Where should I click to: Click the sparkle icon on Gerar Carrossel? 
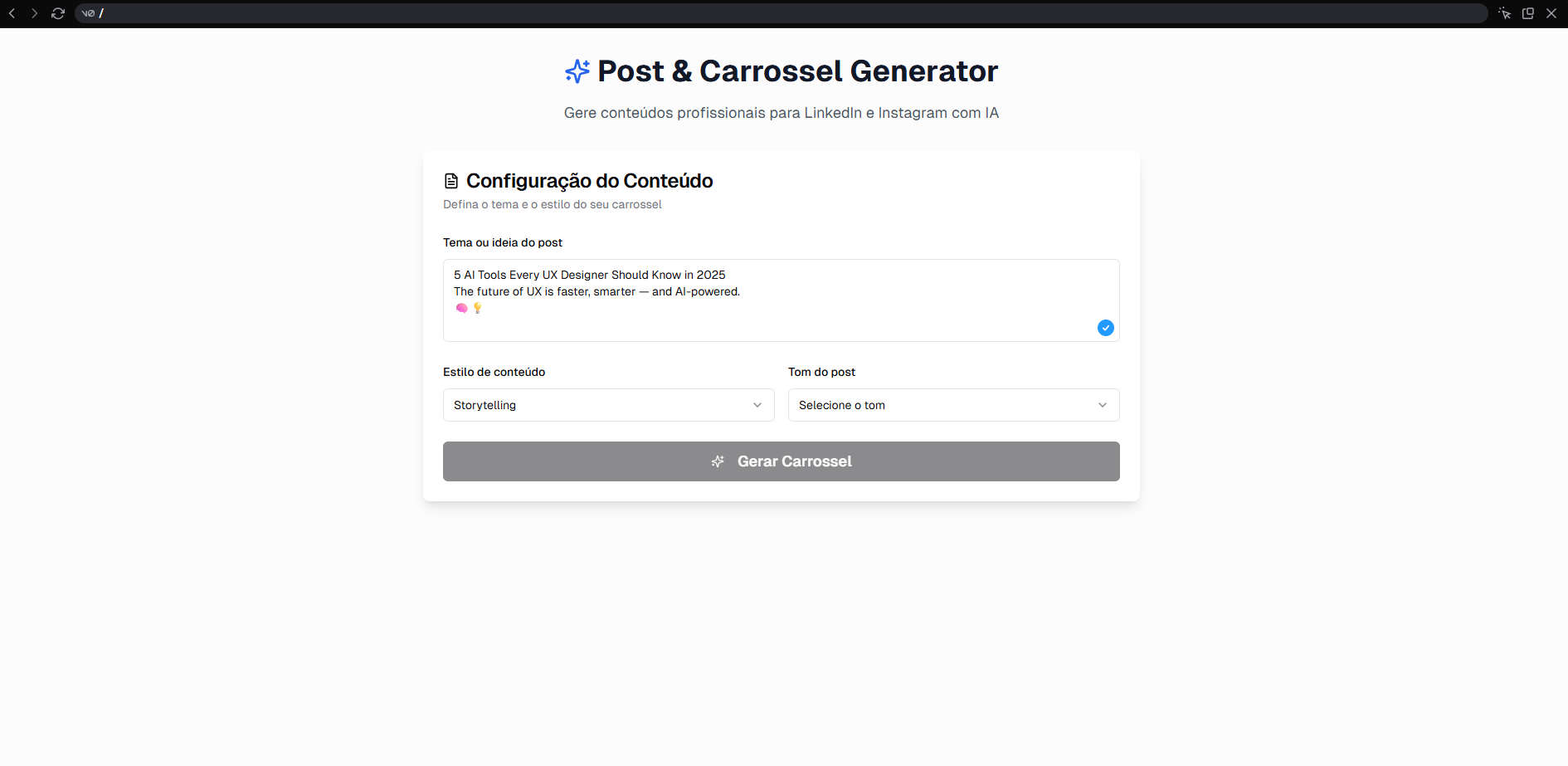pyautogui.click(x=718, y=461)
